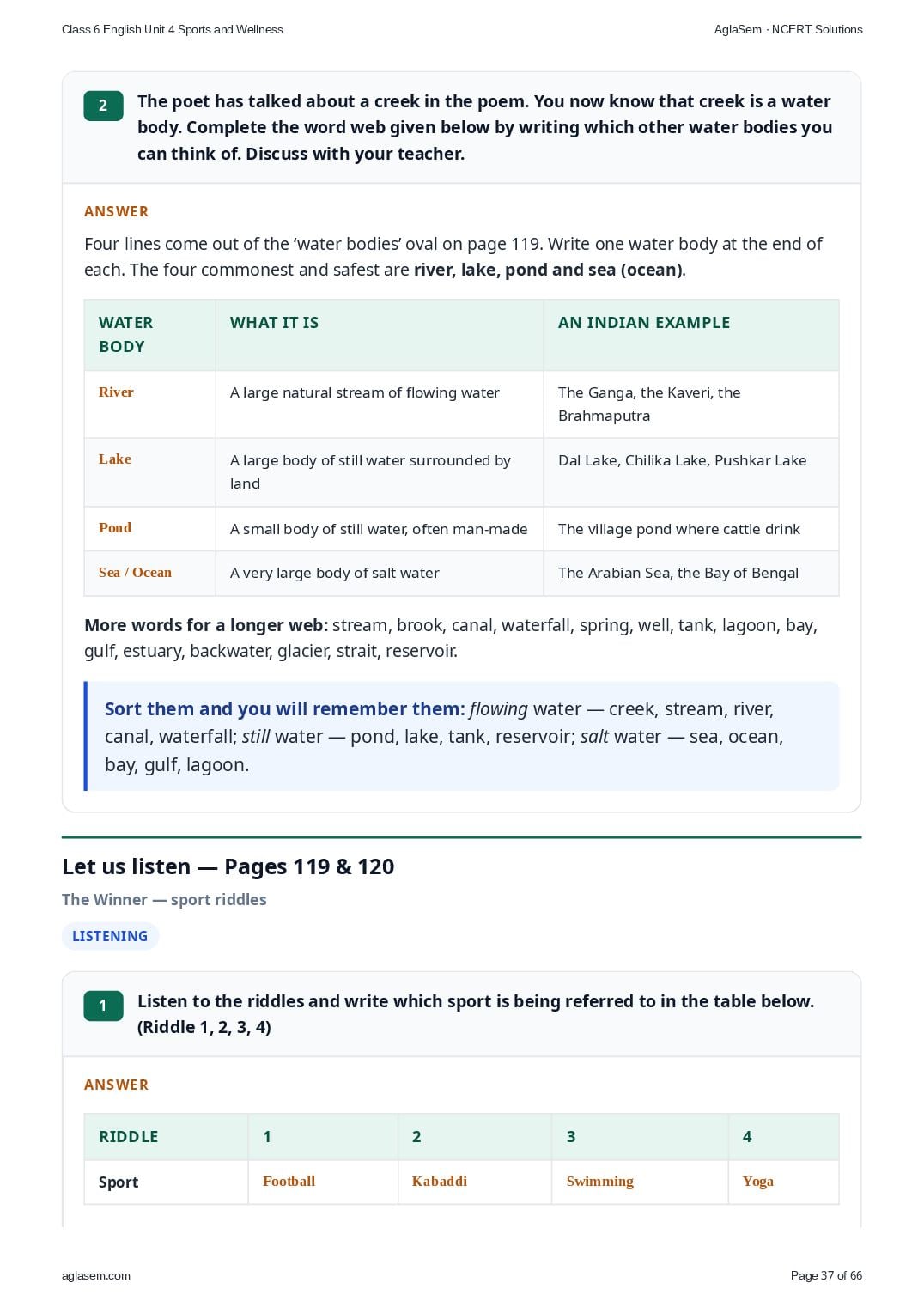The width and height of the screenshot is (924, 1307).
Task: Click the AglaSem NCERT Solutions header text
Action: tap(788, 29)
